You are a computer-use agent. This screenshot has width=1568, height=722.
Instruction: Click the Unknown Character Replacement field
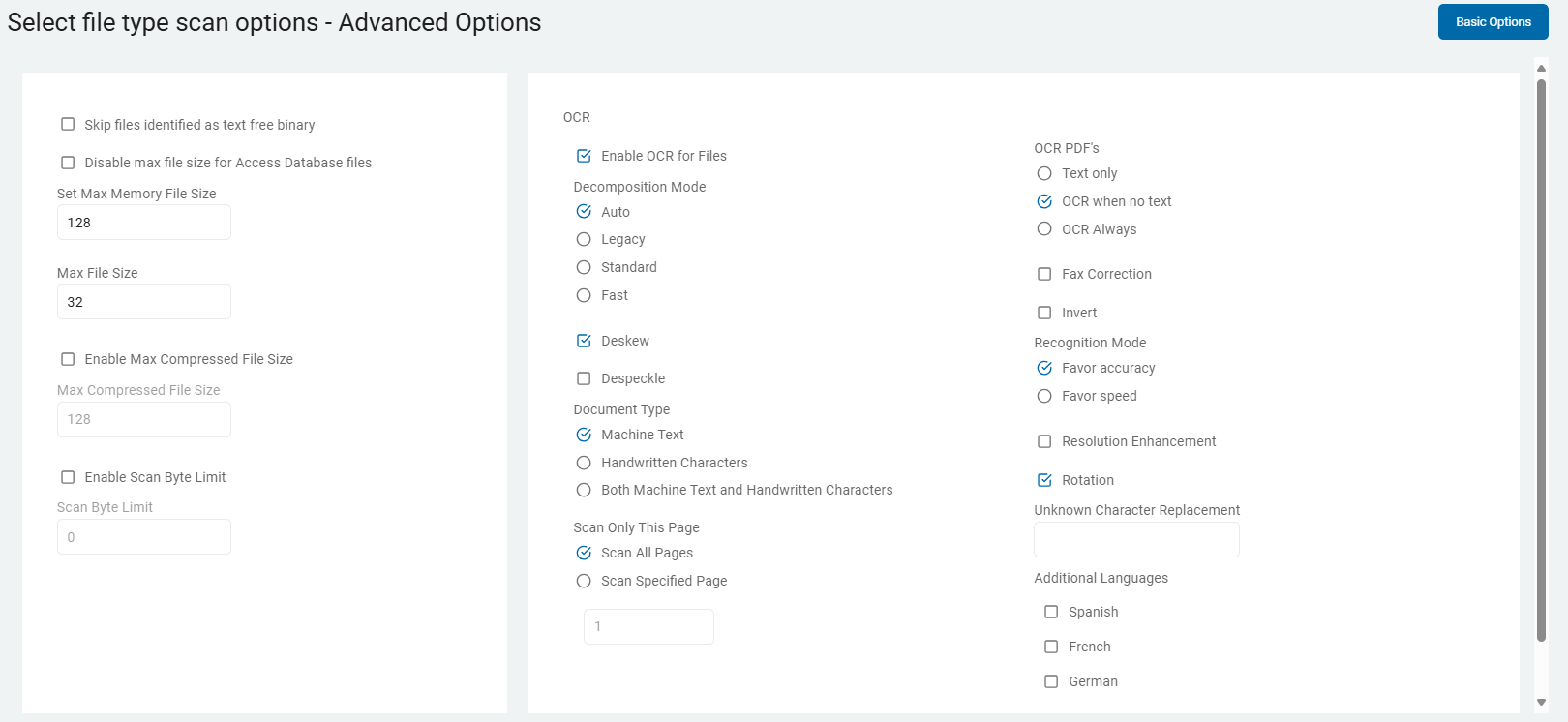pyautogui.click(x=1136, y=540)
